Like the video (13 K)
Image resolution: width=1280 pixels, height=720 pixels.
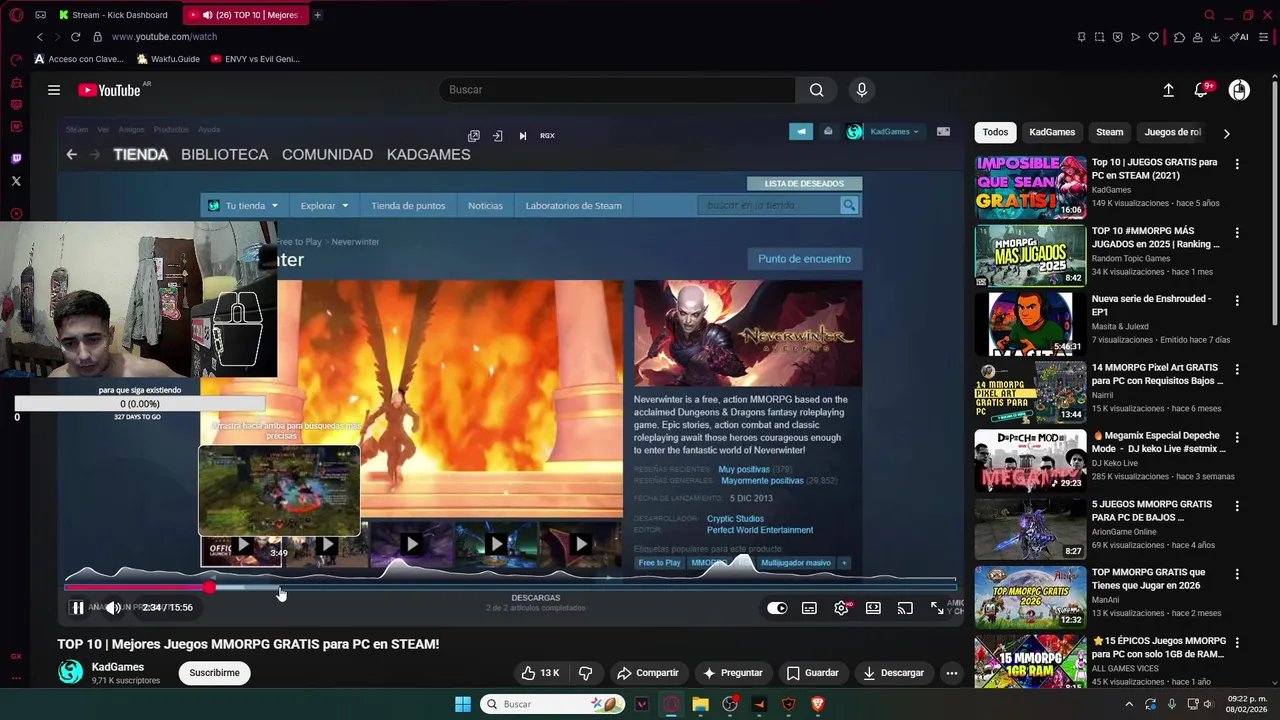point(540,673)
